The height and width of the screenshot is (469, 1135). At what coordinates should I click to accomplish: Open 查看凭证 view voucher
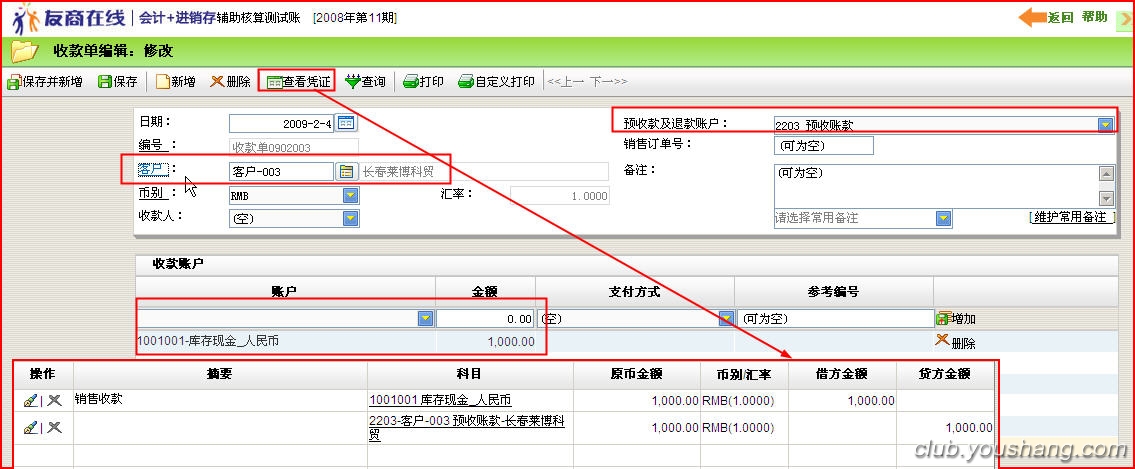pyautogui.click(x=298, y=82)
